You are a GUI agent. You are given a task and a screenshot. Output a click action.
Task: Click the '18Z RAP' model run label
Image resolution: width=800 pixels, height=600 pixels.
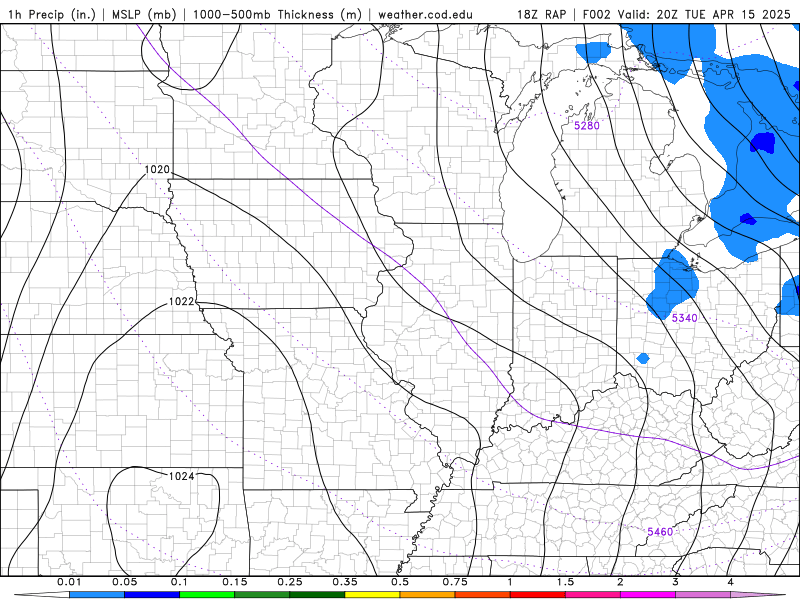[541, 14]
